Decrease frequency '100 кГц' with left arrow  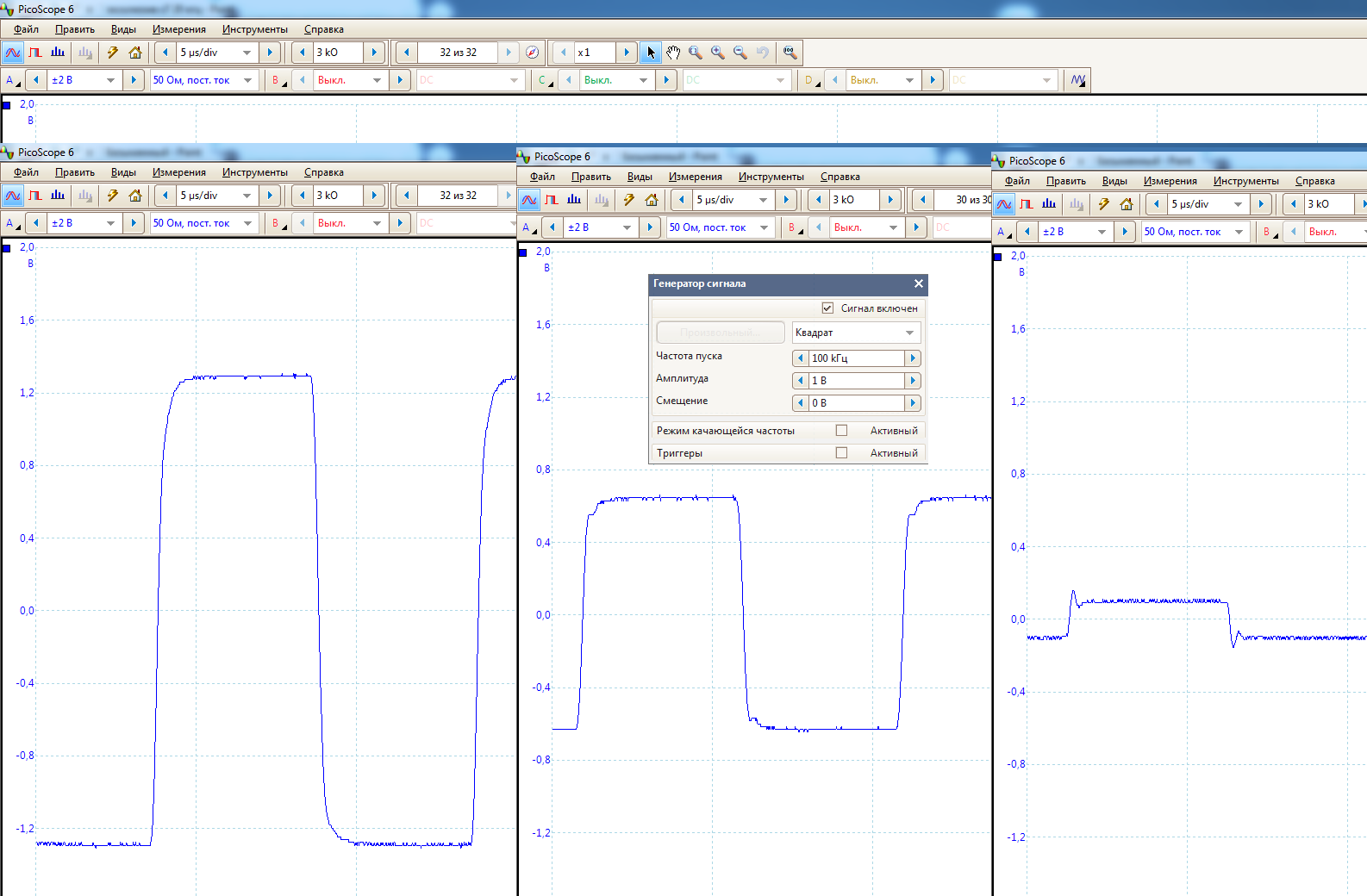click(801, 358)
